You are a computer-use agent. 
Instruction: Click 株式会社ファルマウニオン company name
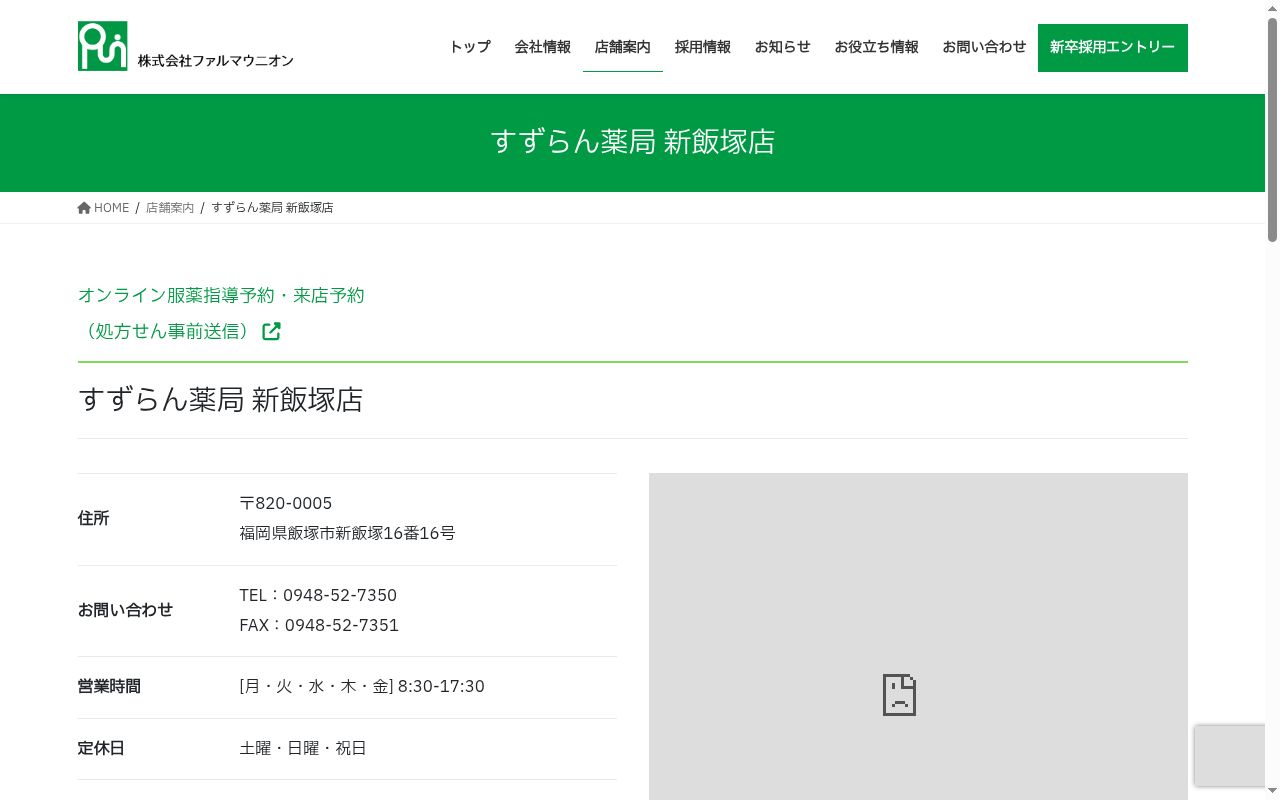216,61
